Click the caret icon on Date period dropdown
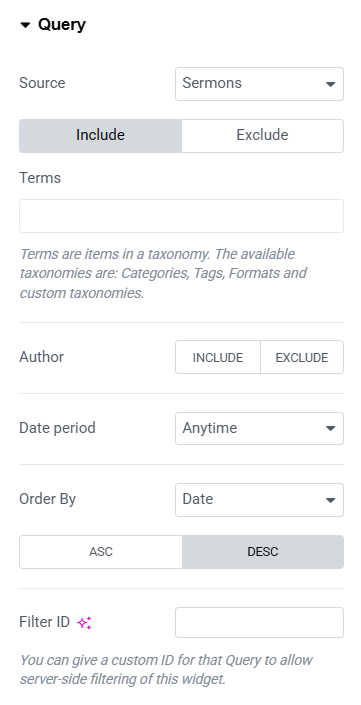 pos(330,428)
